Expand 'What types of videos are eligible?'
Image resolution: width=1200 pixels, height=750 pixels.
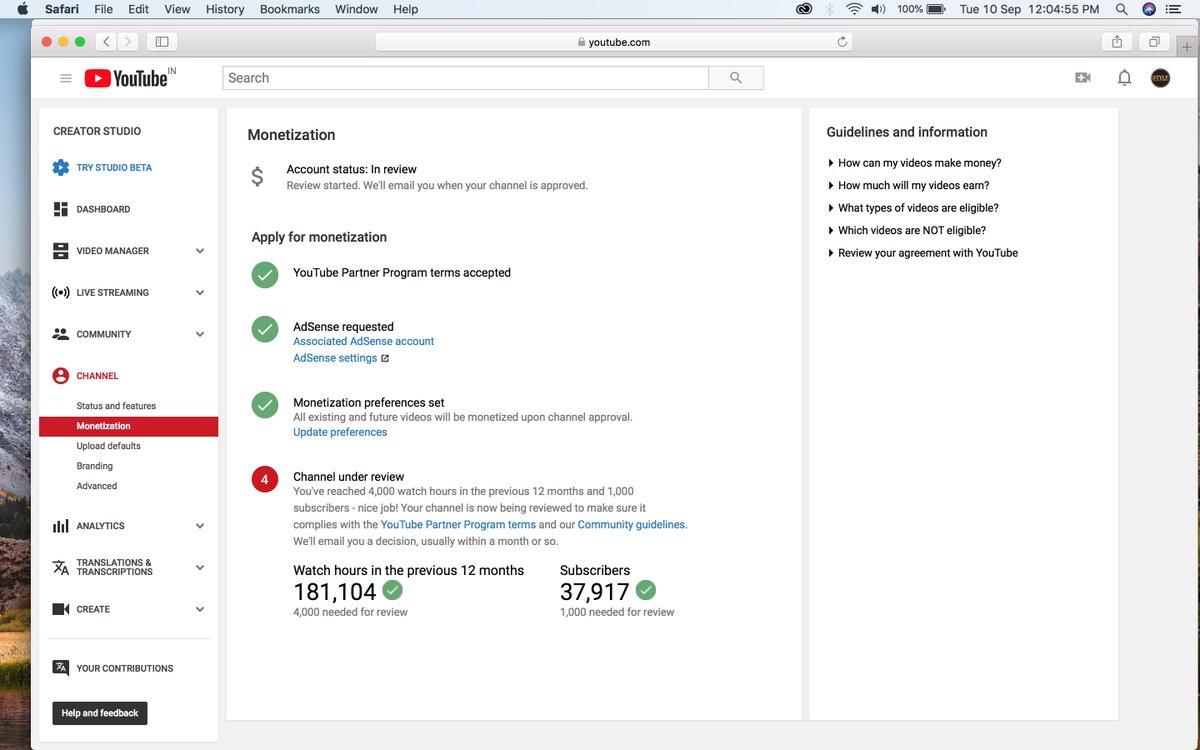pos(913,208)
